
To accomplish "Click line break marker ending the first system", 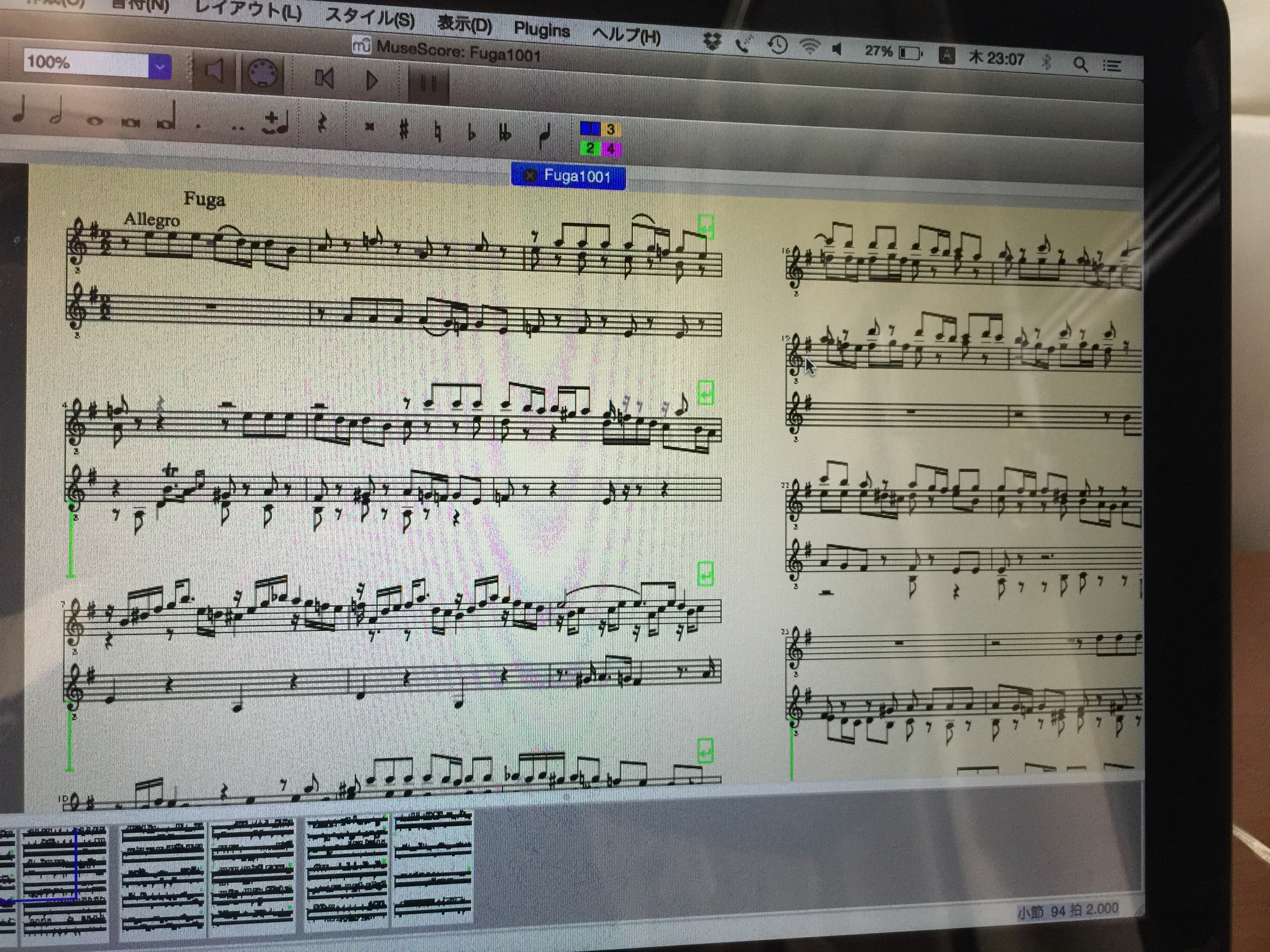I will [706, 227].
